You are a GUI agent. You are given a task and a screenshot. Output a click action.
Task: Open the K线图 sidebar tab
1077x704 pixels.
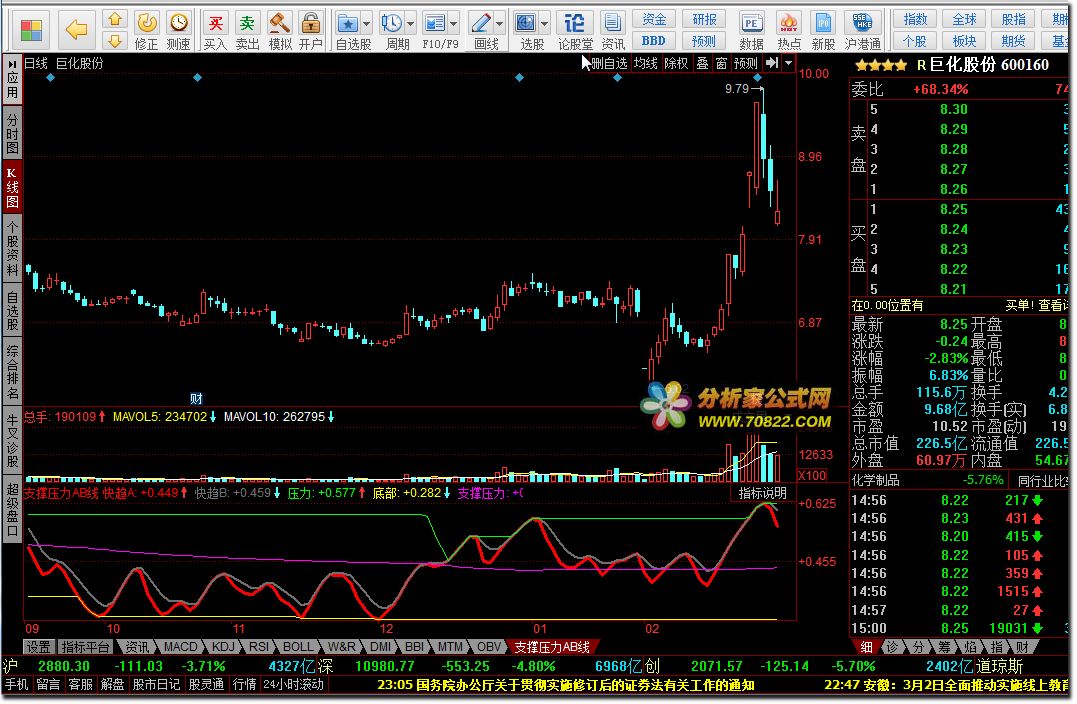(12, 188)
